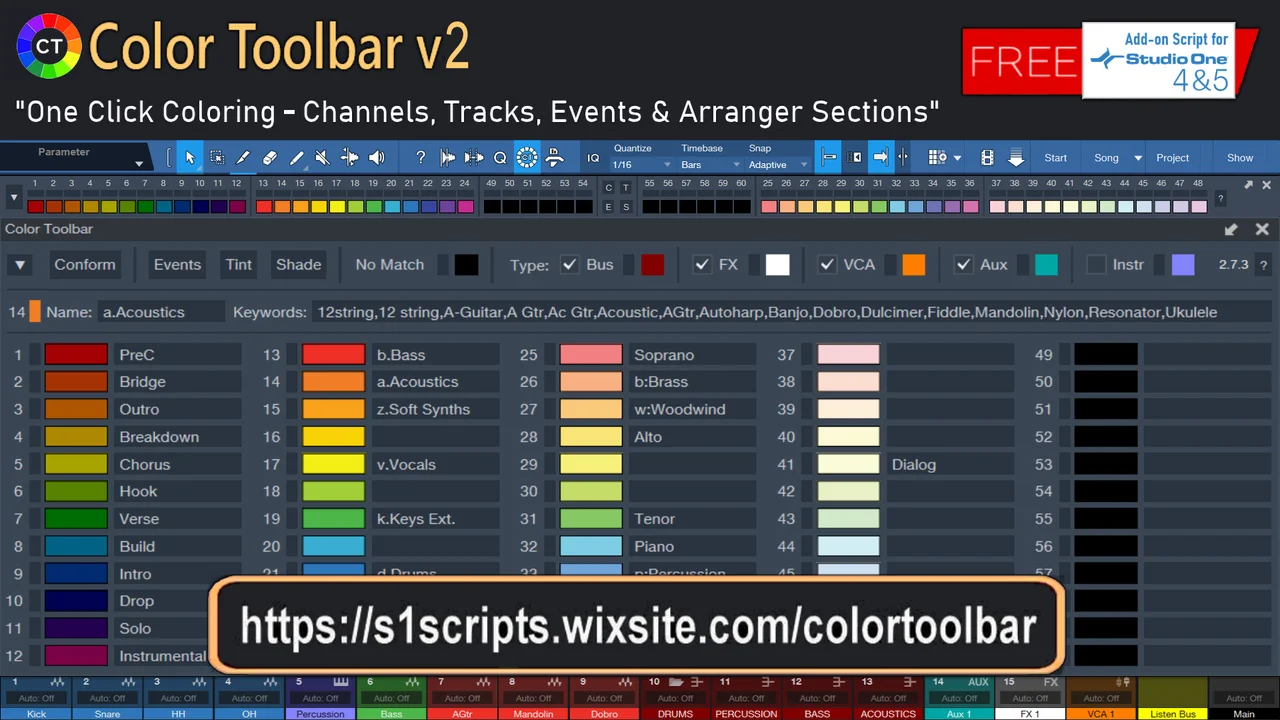Click the highlighted macro gear icon

527,158
